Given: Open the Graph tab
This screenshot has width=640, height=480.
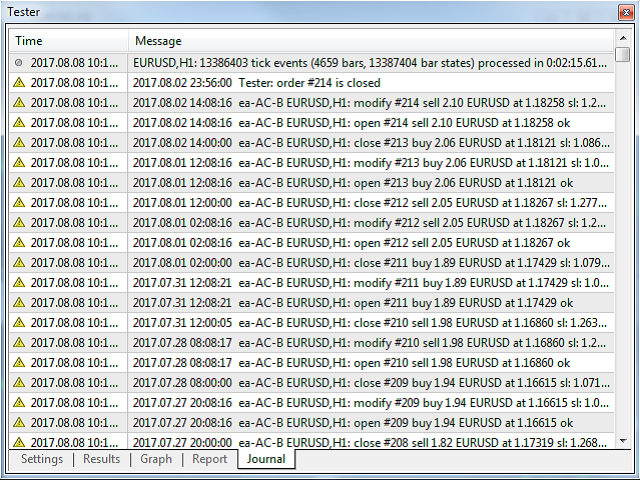Looking at the screenshot, I should [156, 459].
